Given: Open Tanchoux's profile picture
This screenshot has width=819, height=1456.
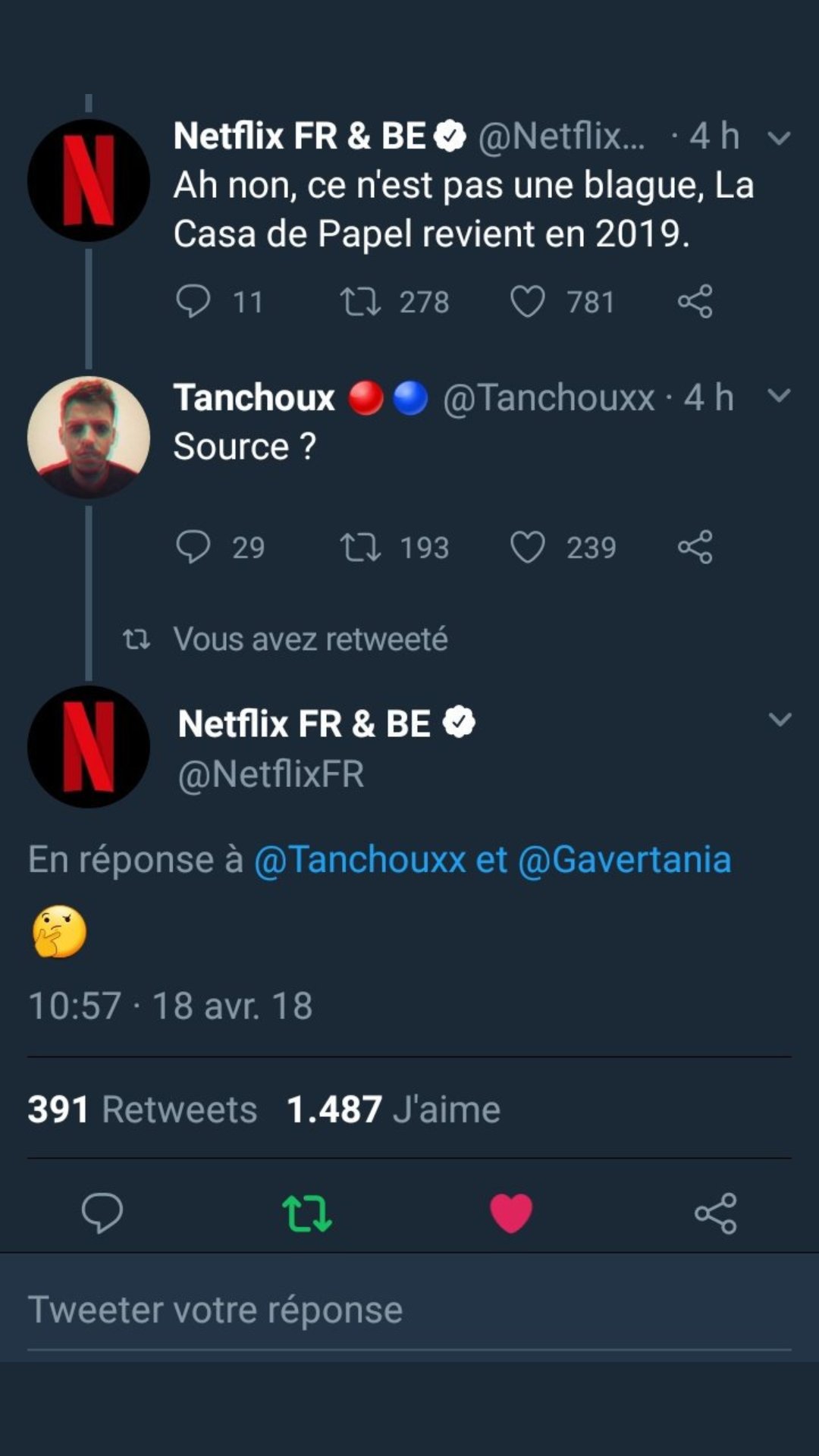Looking at the screenshot, I should 89,438.
